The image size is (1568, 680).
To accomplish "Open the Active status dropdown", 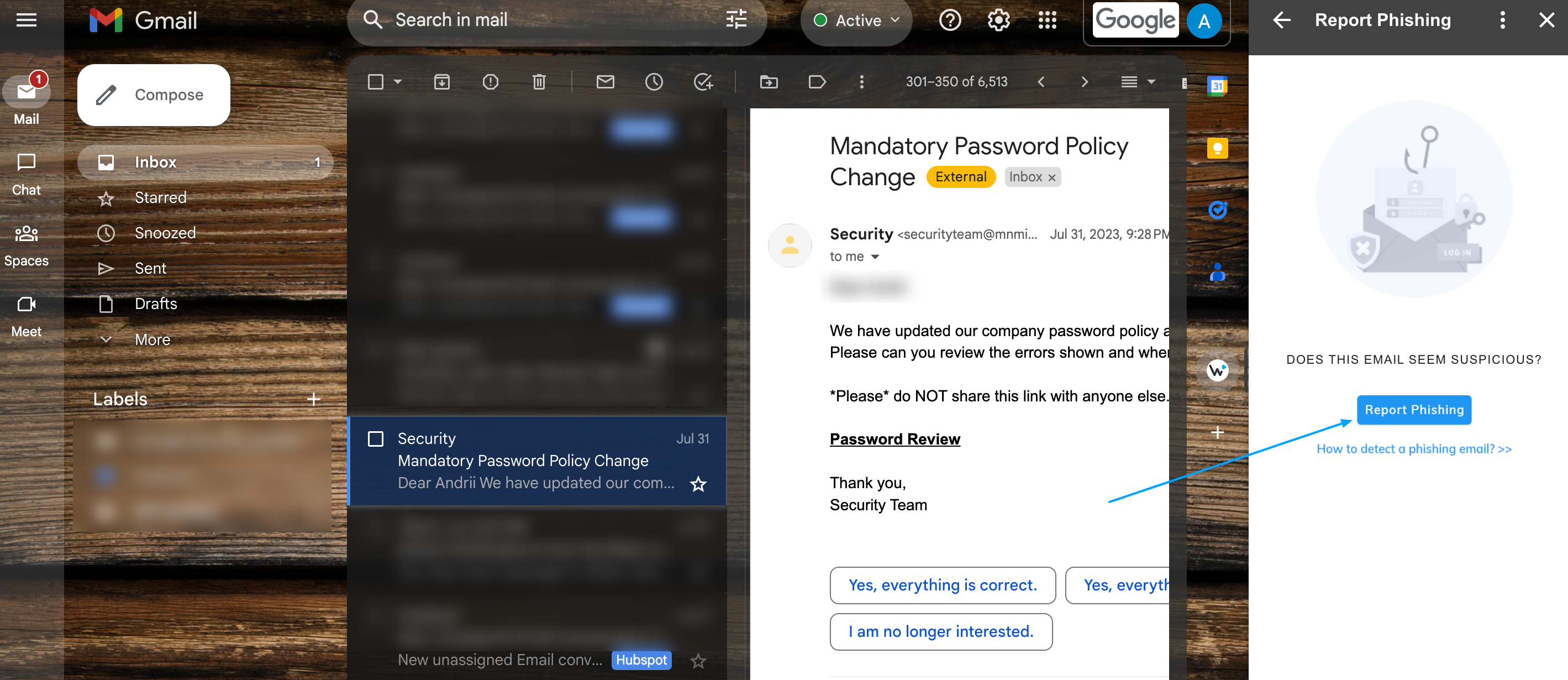I will 856,19.
